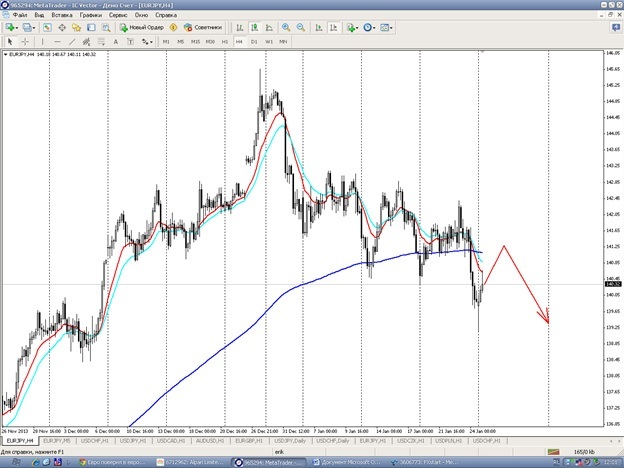Pick the vertical line drawing tool

42,42
